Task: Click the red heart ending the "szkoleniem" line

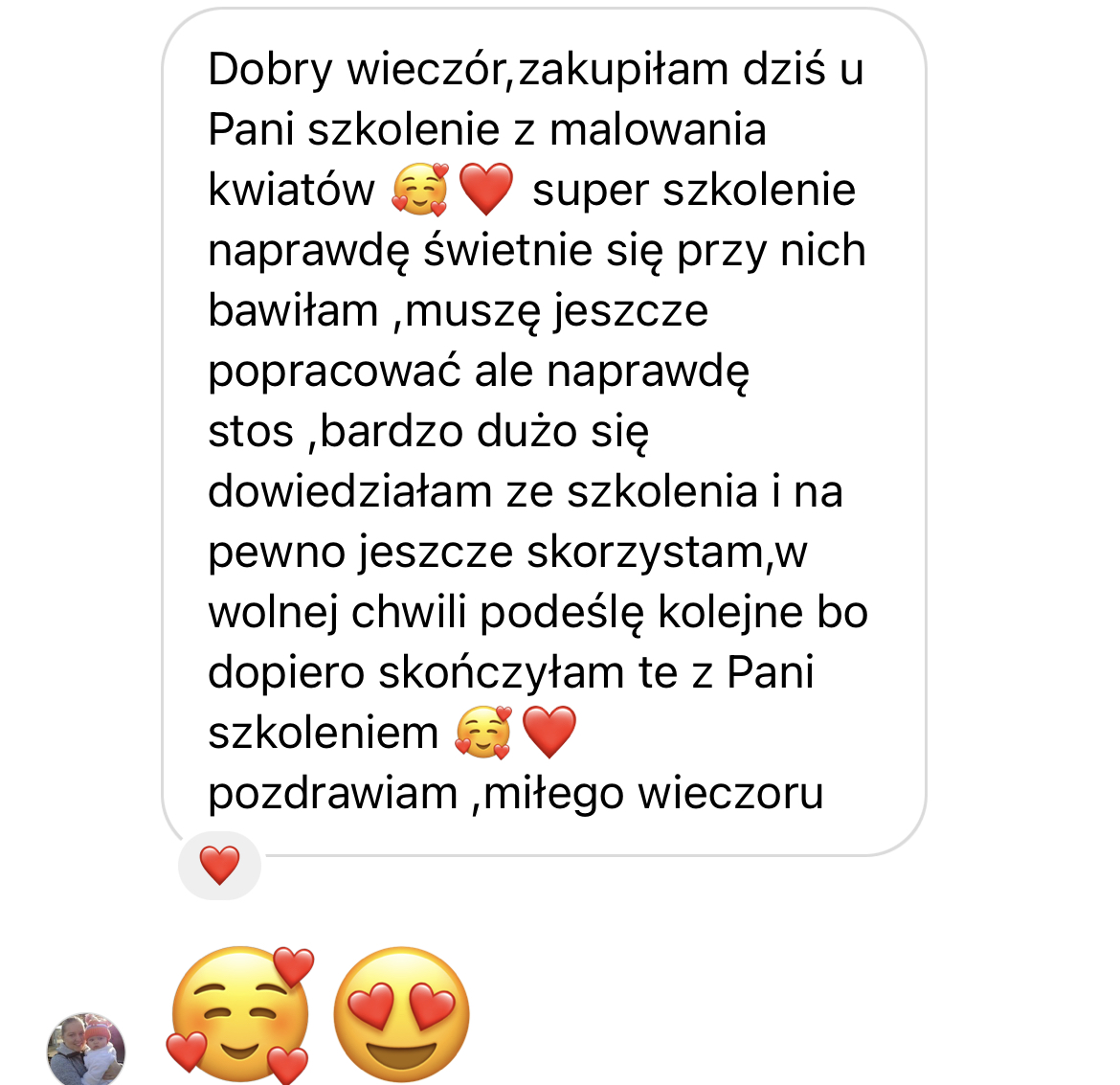Action: (549, 733)
